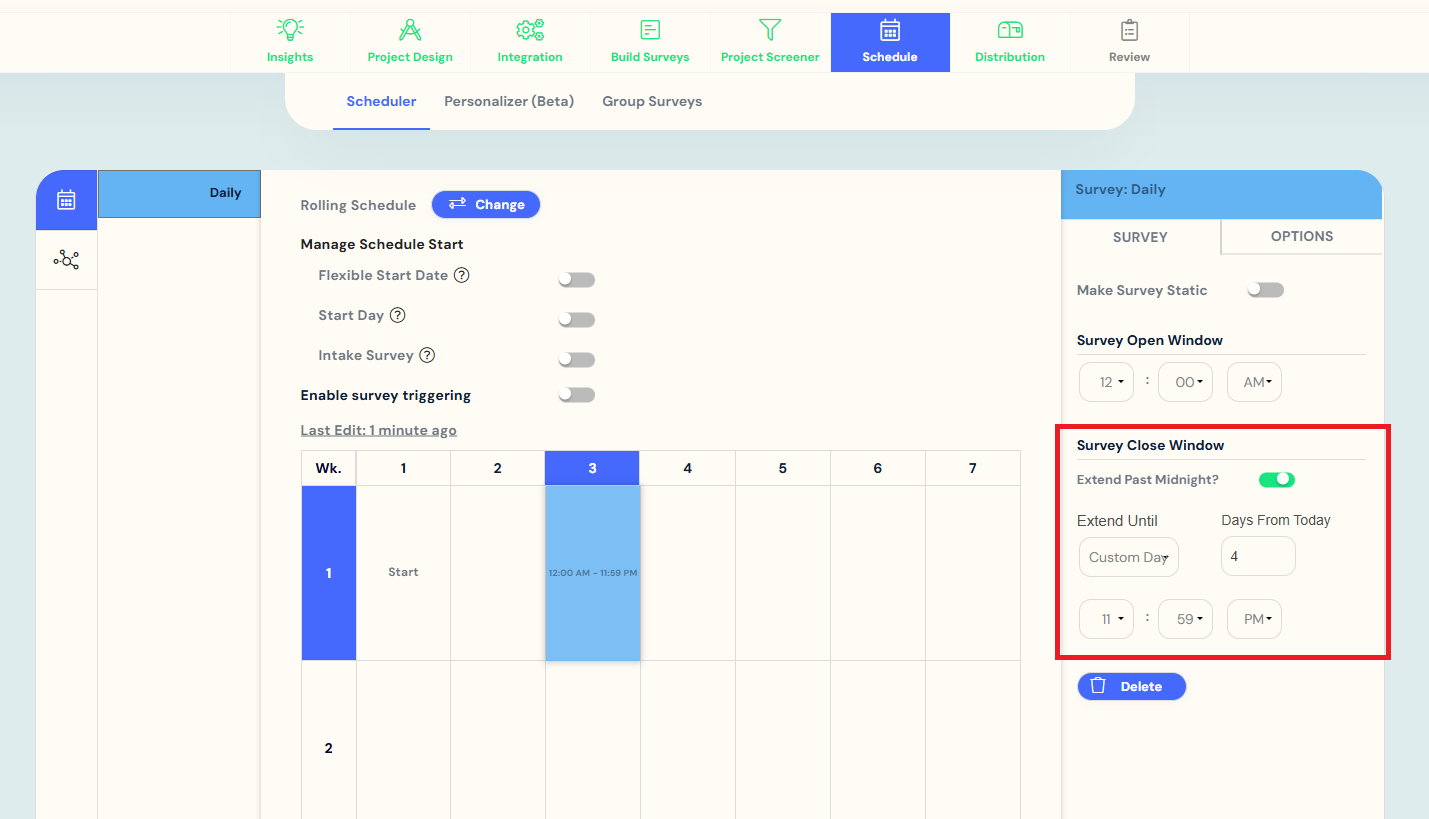This screenshot has width=1429, height=819.
Task: Turn on Enable survey triggering switch
Action: (577, 395)
